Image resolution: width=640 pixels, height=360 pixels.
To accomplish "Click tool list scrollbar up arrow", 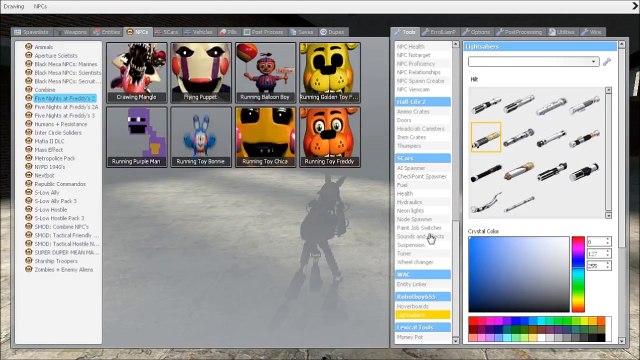I will point(456,44).
